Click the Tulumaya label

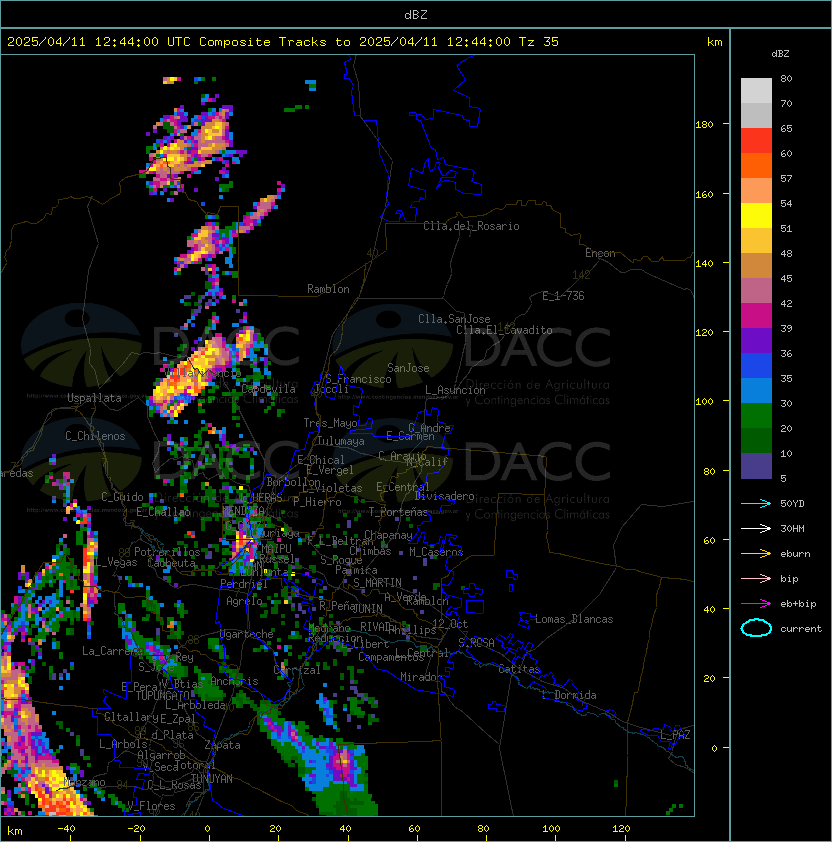point(341,441)
